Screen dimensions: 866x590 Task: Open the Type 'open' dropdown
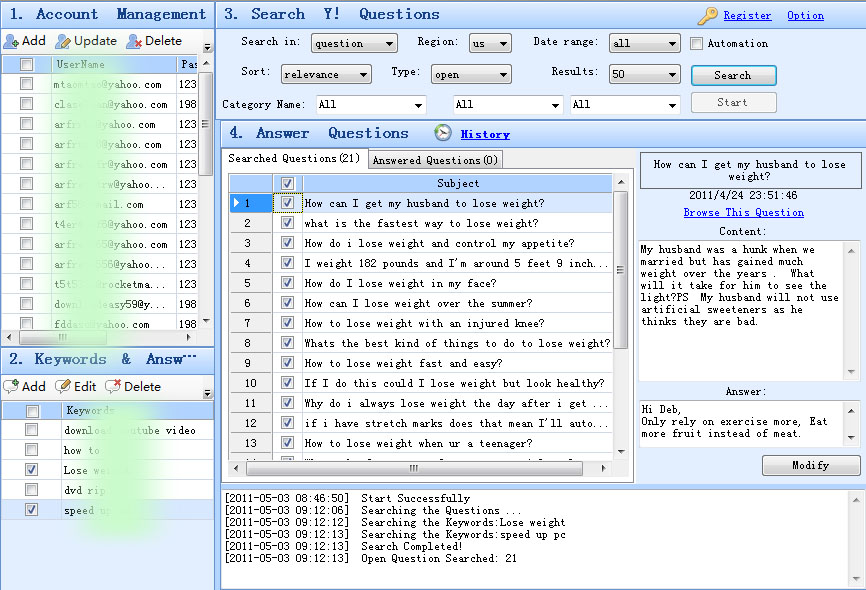471,74
